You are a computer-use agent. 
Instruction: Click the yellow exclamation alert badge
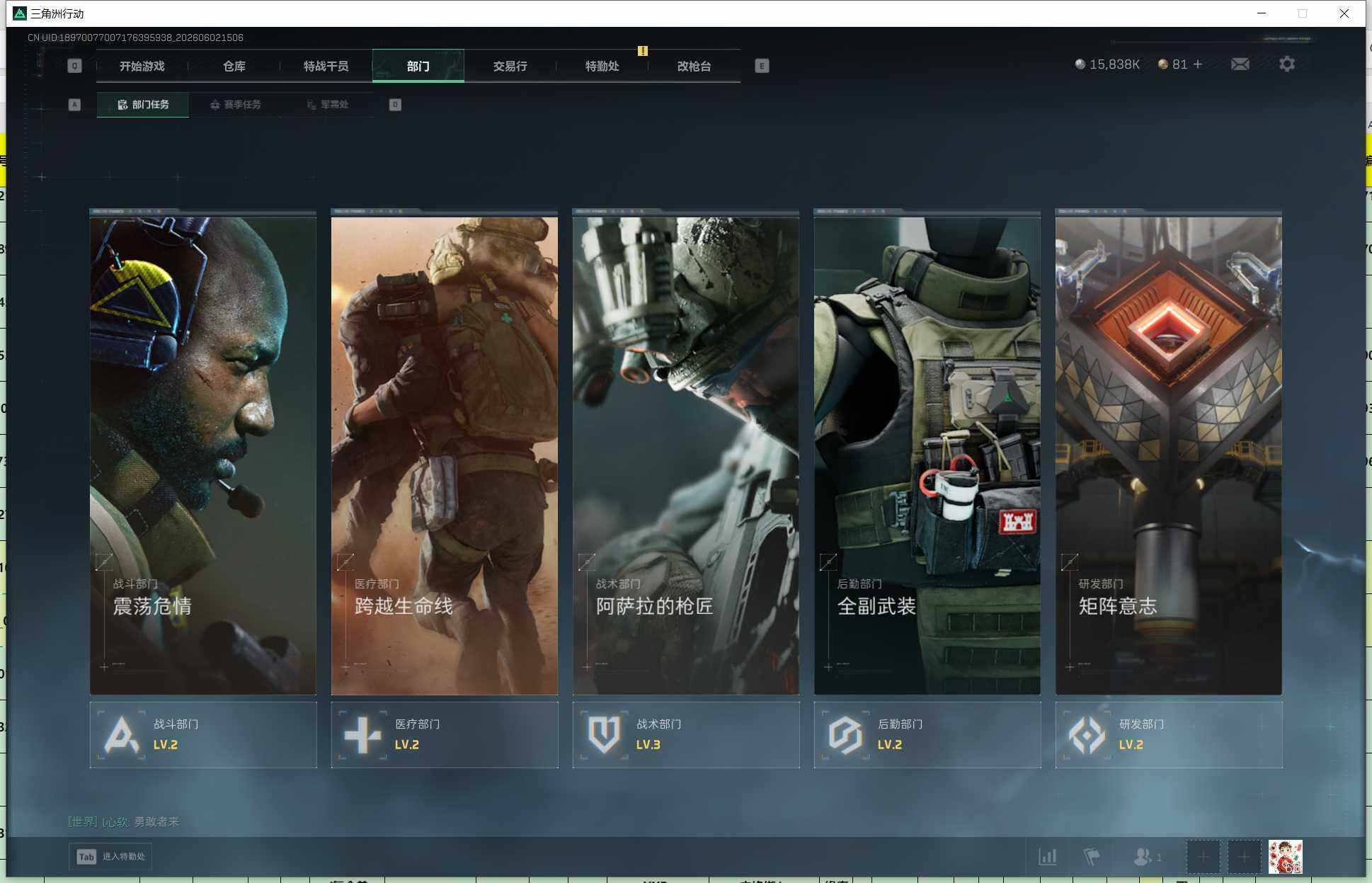tap(643, 51)
